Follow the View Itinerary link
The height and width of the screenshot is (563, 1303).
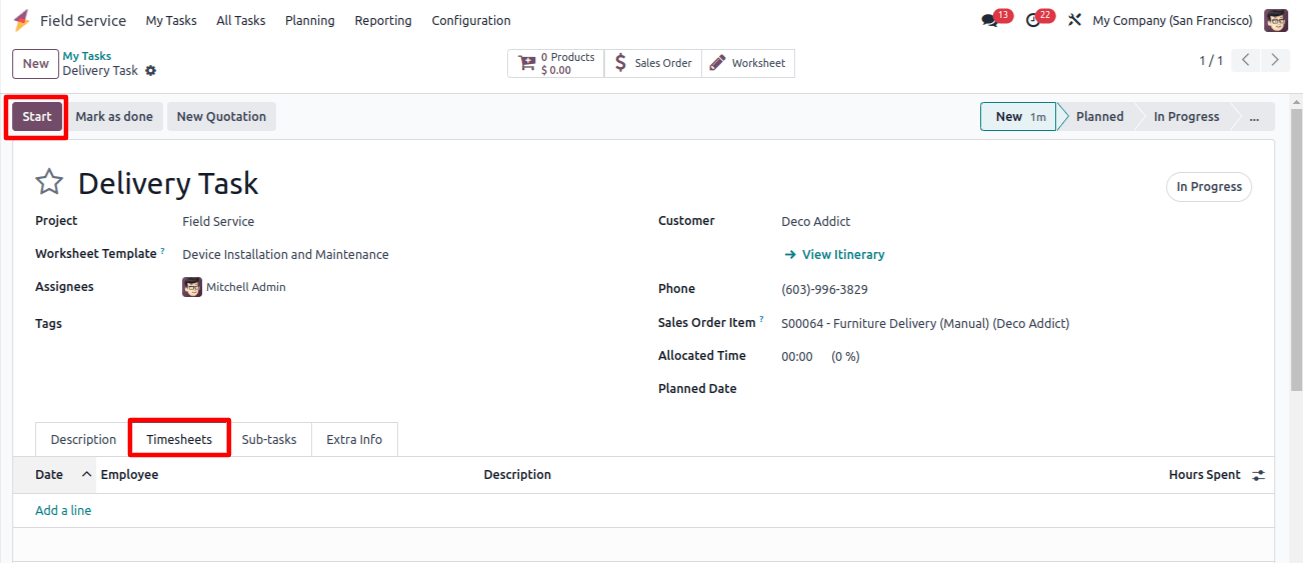click(x=835, y=255)
